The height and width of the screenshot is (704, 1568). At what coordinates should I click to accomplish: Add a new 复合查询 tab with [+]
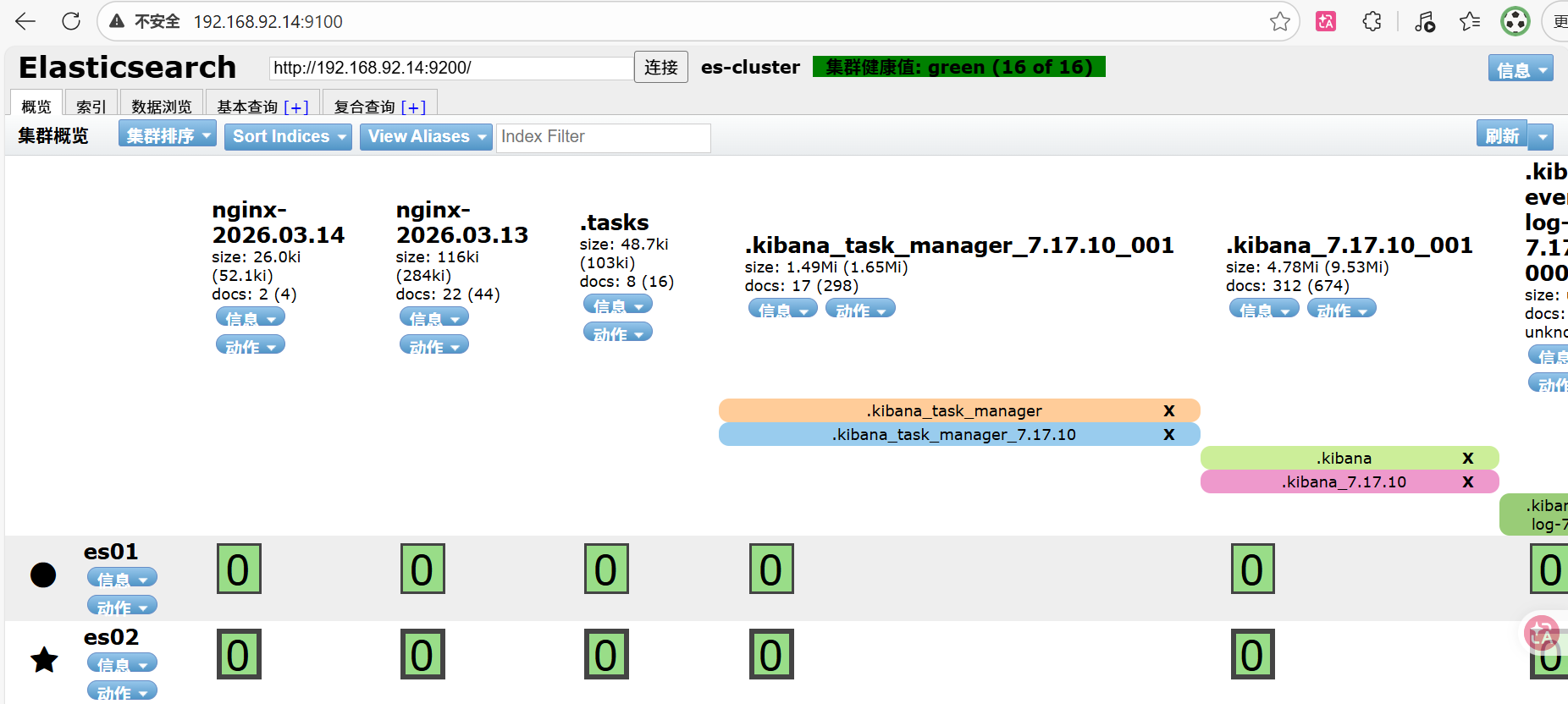413,107
